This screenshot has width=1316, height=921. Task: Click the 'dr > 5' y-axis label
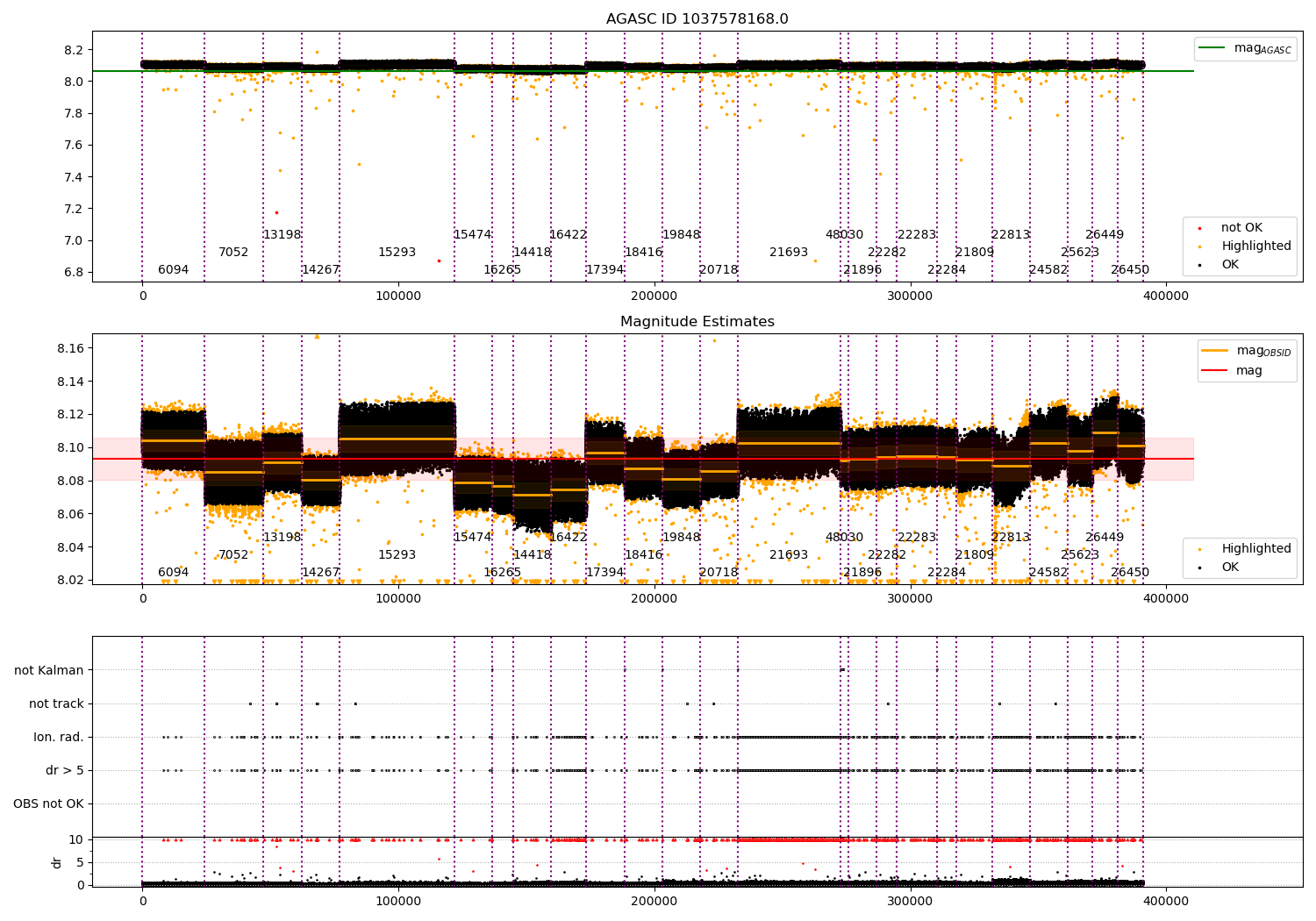pos(65,771)
